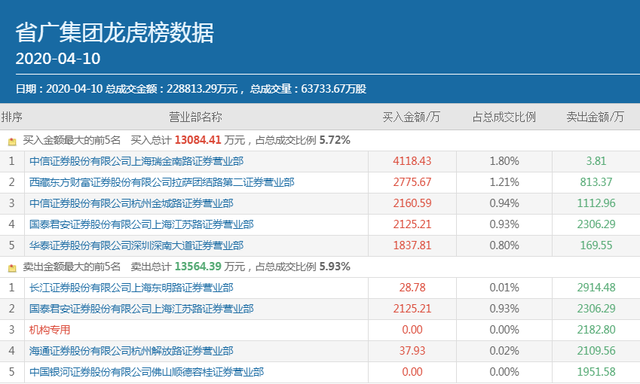Click the 营业部名称 column header
This screenshot has height=384, width=640.
pyautogui.click(x=196, y=117)
